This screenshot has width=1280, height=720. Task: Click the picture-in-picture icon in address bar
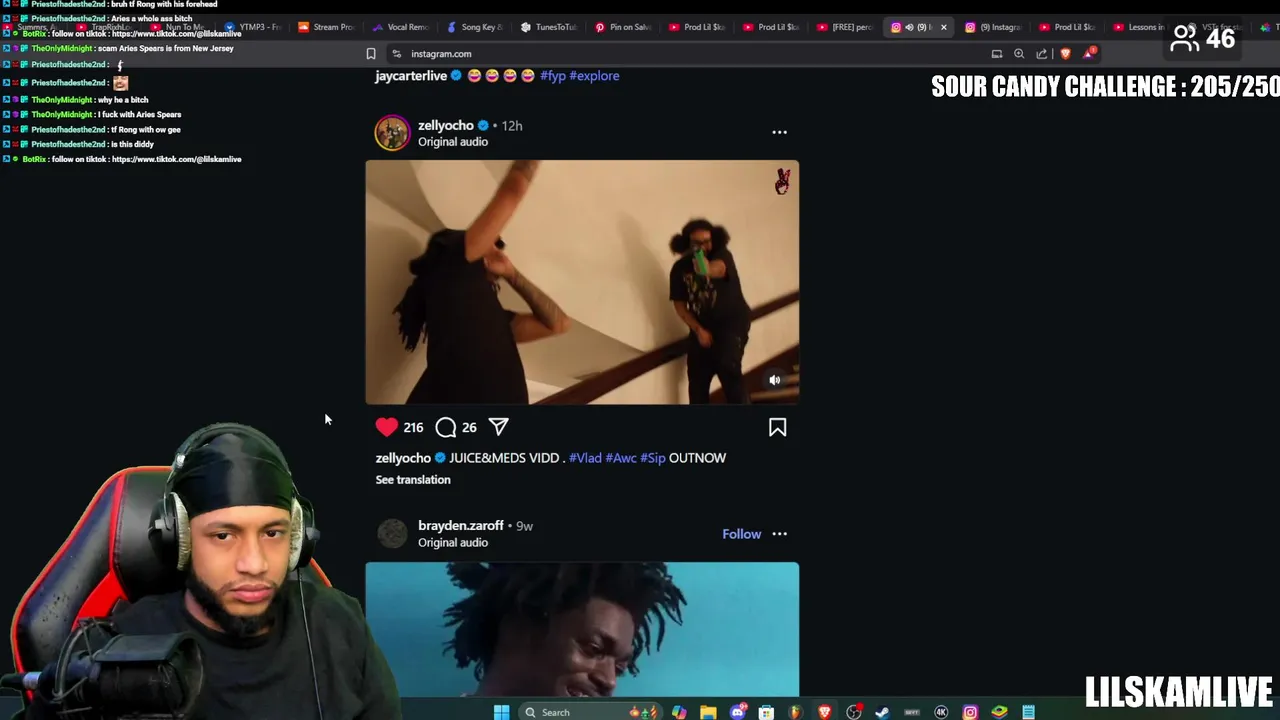[x=996, y=54]
